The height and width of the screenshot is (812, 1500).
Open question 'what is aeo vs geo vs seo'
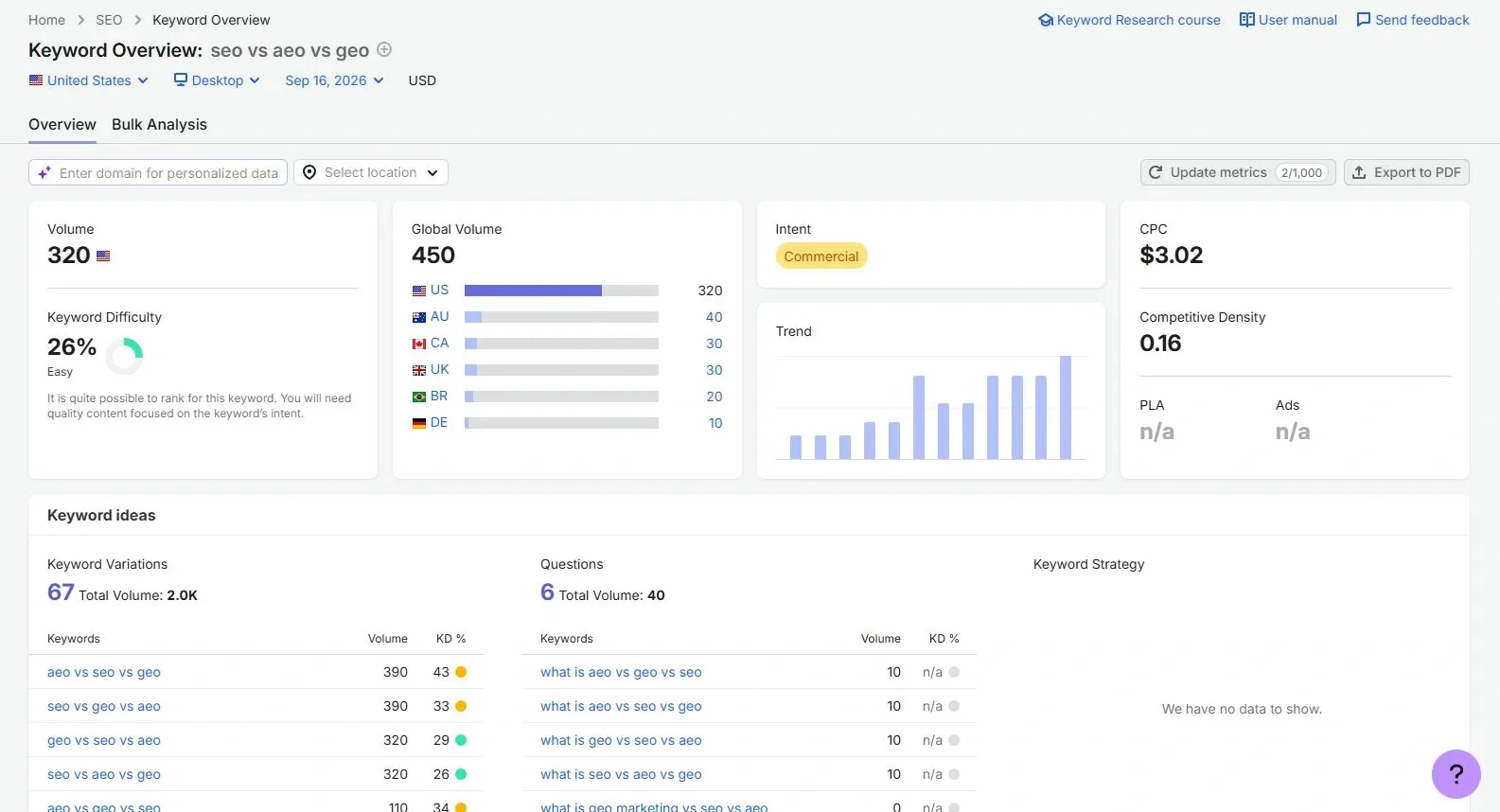621,672
